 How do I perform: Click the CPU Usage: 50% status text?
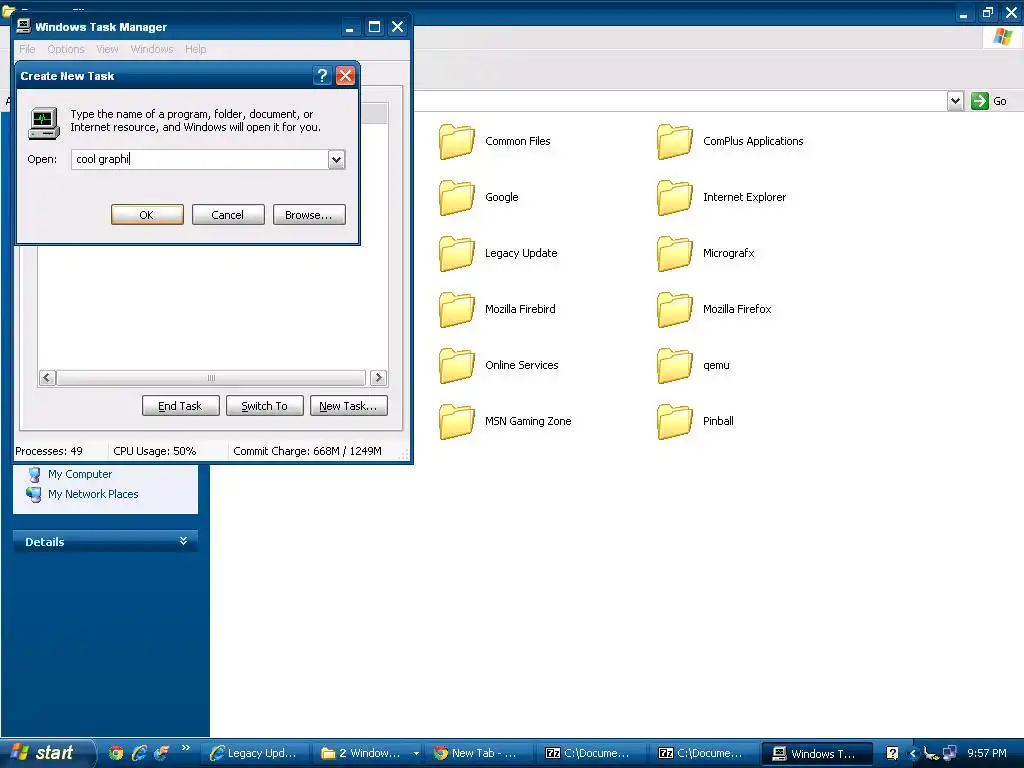click(x=155, y=451)
